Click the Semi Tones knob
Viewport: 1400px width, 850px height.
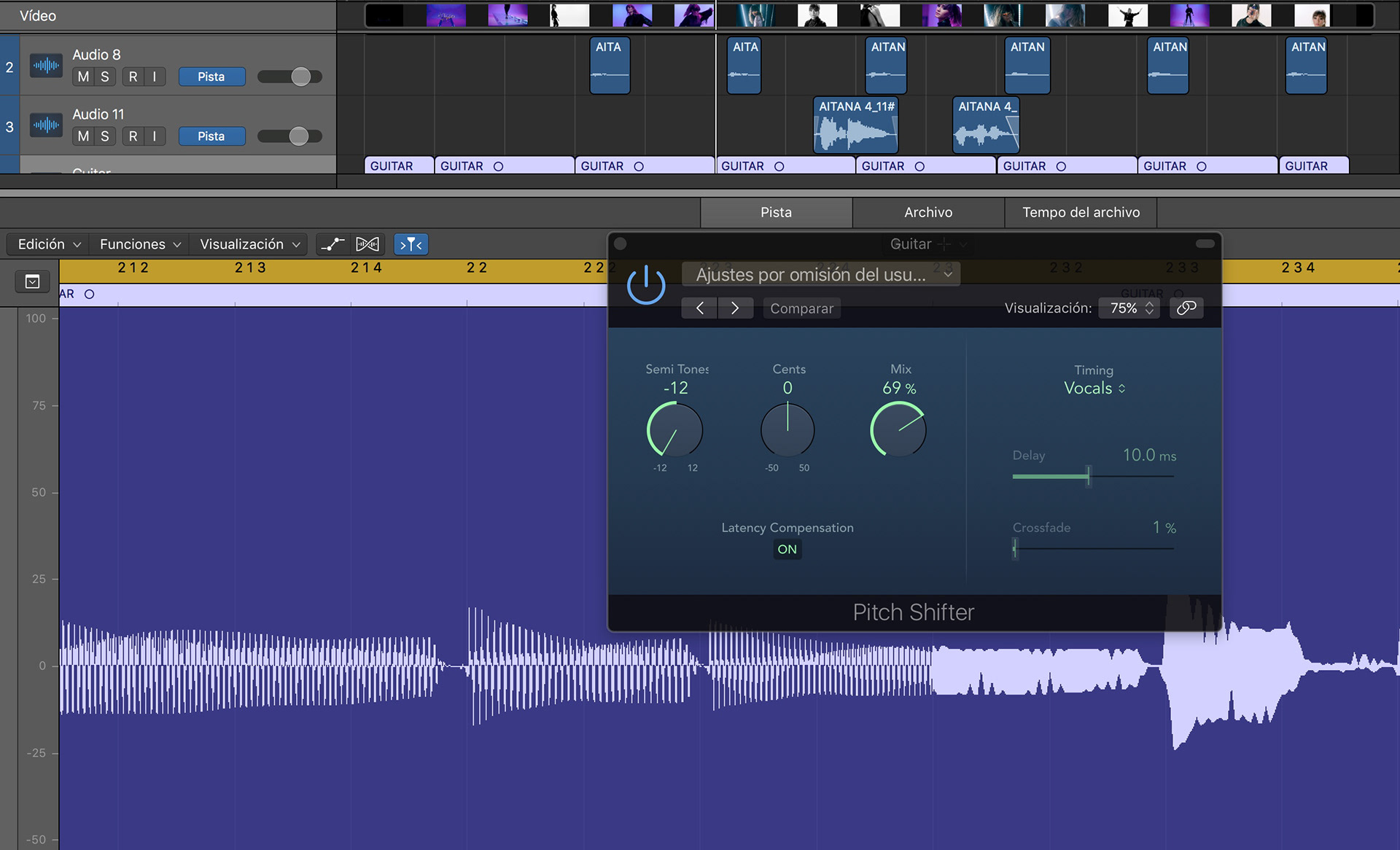tap(675, 430)
